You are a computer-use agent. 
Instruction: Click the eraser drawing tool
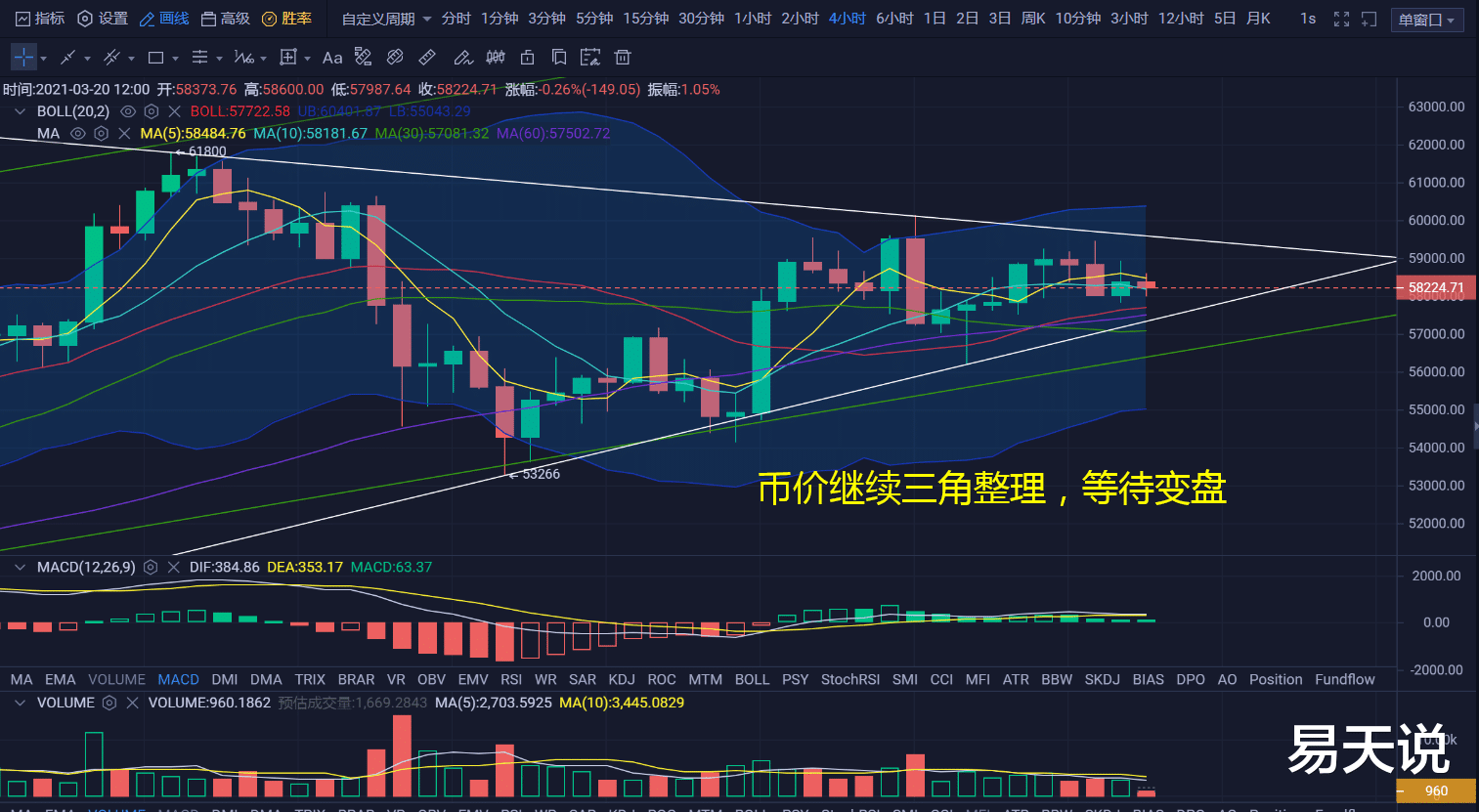[364, 57]
